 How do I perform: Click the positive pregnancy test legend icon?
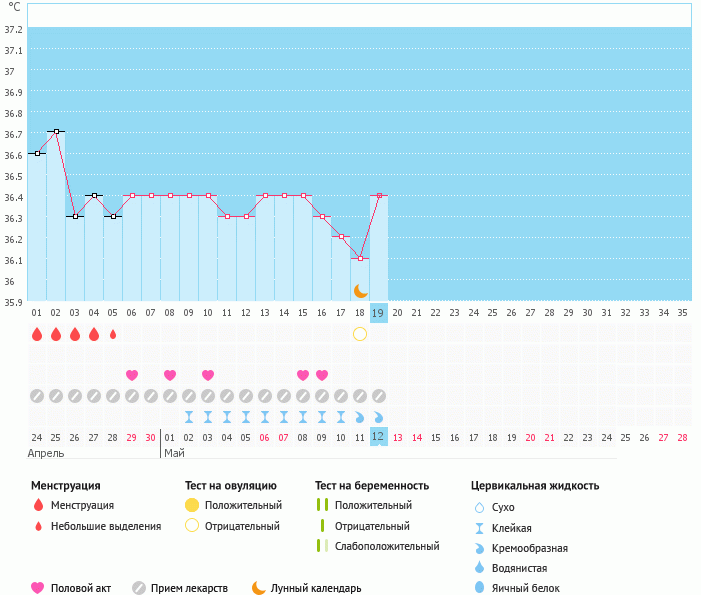coord(323,505)
